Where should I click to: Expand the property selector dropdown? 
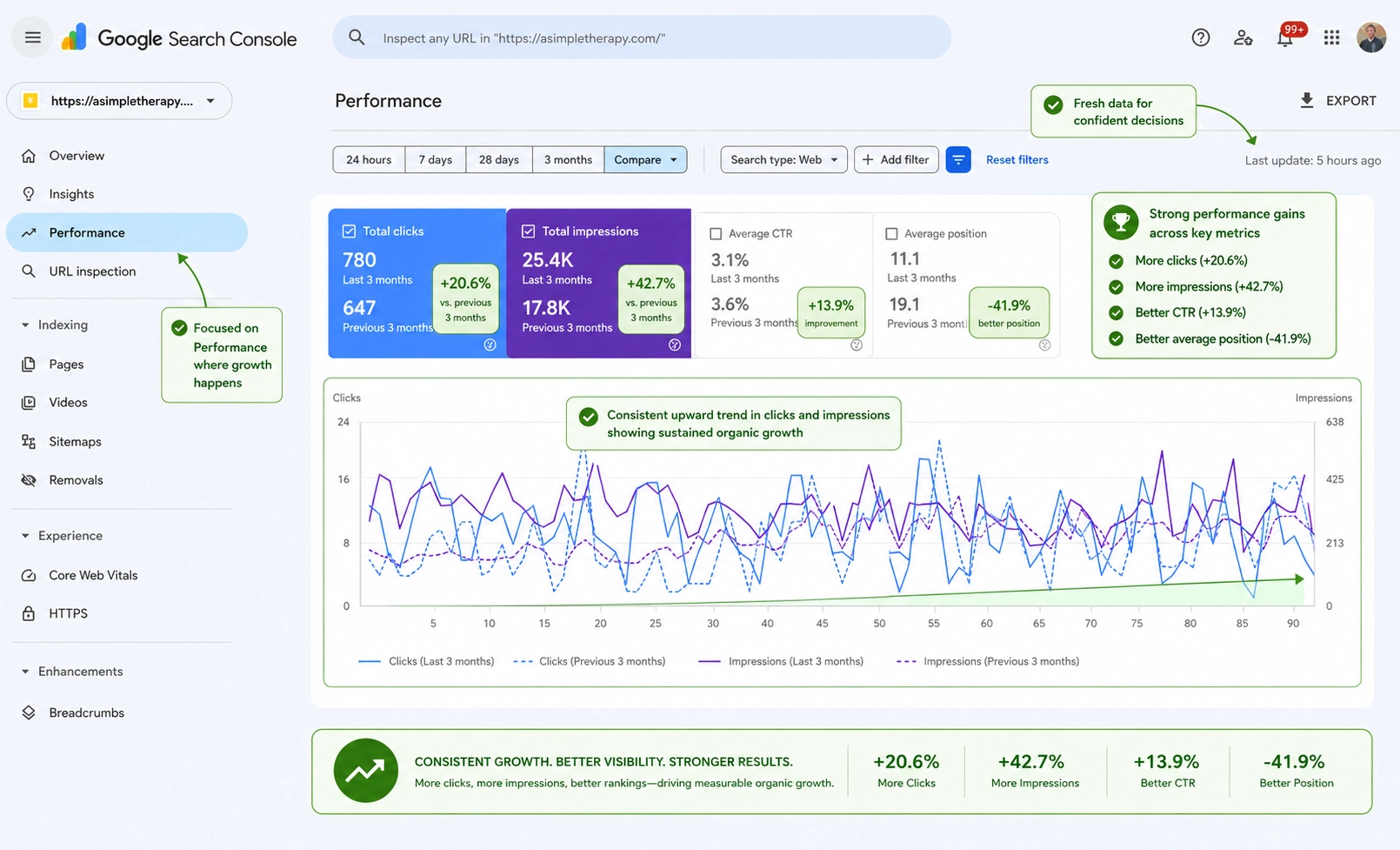tap(119, 101)
